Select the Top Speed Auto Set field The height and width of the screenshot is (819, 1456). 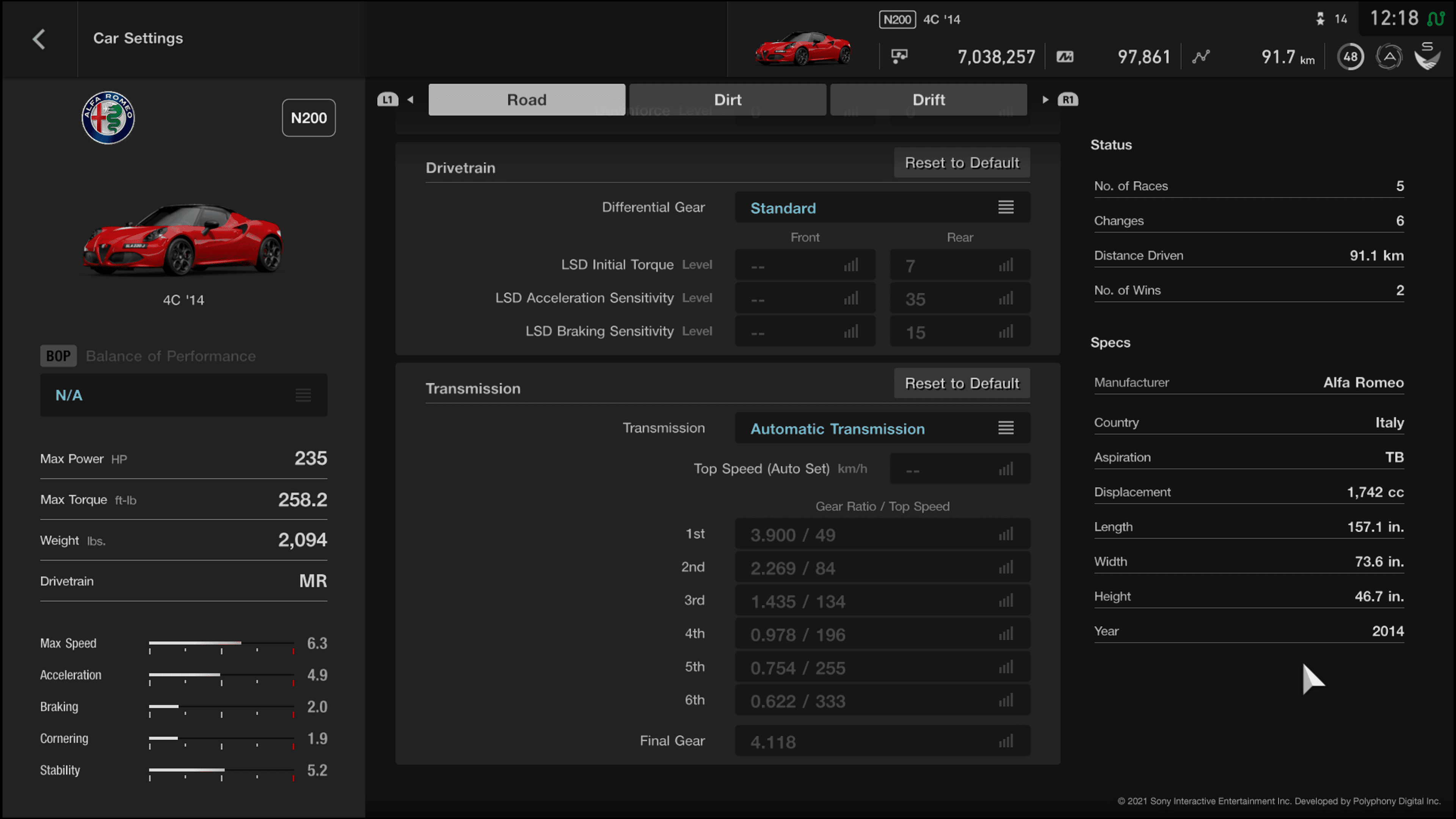tap(960, 469)
